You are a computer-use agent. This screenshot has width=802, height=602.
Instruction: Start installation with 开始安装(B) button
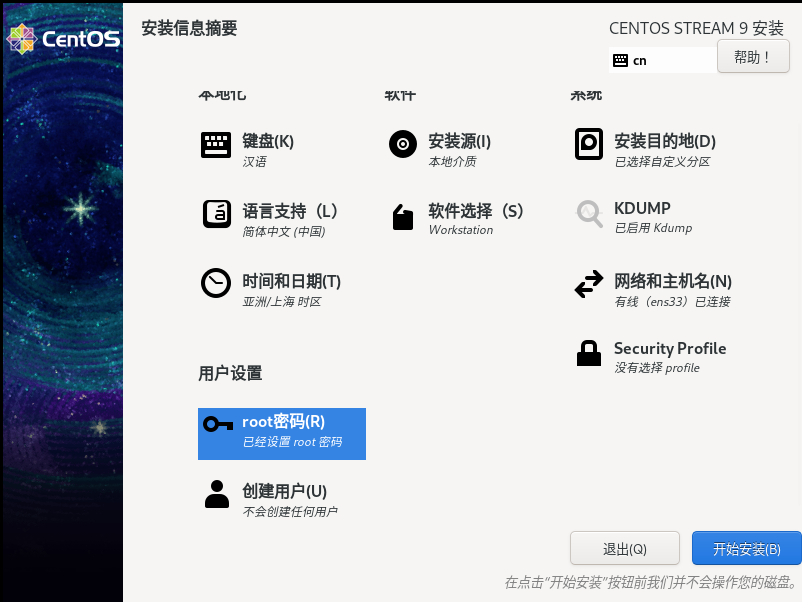(746, 548)
